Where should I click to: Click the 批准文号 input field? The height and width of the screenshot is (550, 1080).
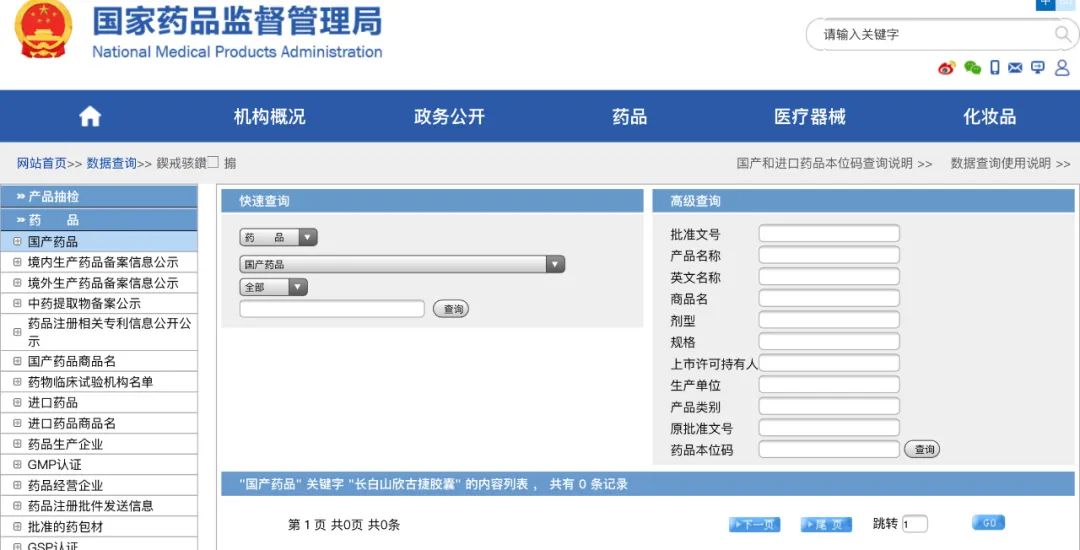tap(828, 234)
